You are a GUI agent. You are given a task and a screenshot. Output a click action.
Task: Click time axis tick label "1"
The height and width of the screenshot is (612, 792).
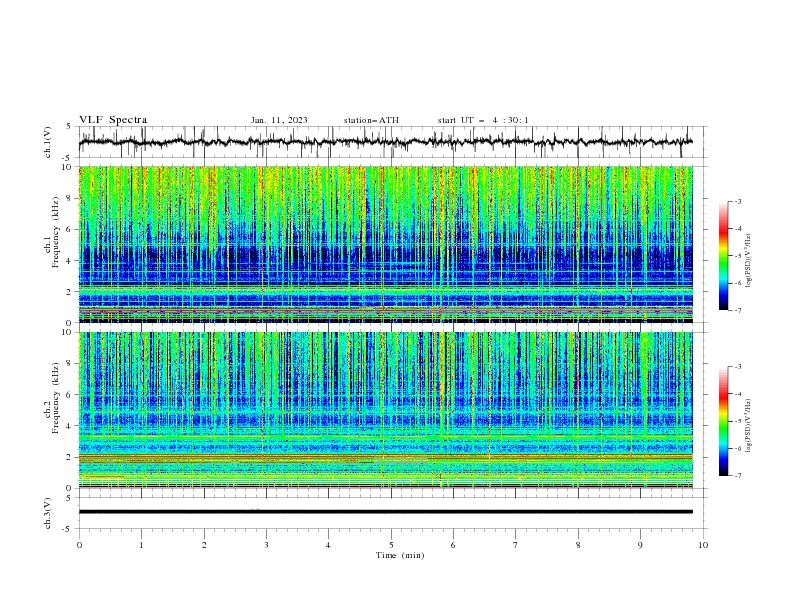(x=141, y=545)
